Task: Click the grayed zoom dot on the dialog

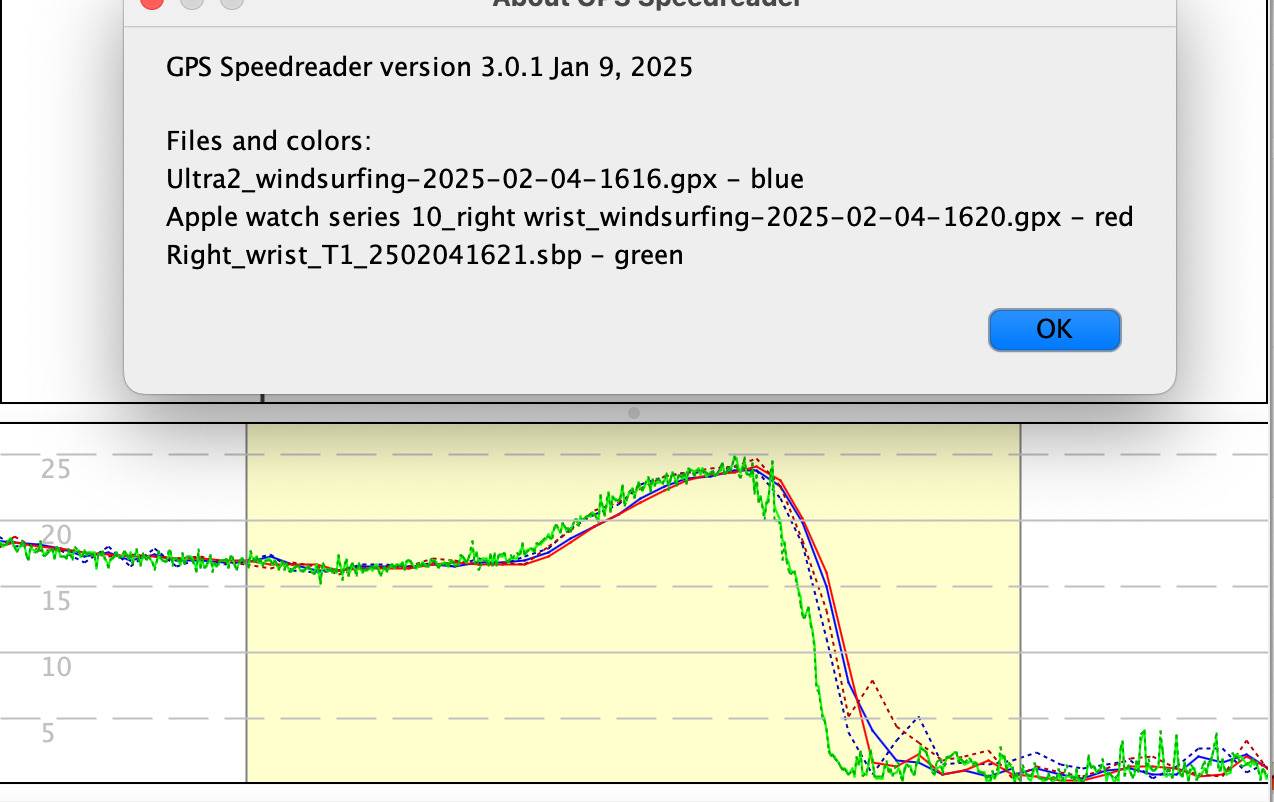Action: 232,5
